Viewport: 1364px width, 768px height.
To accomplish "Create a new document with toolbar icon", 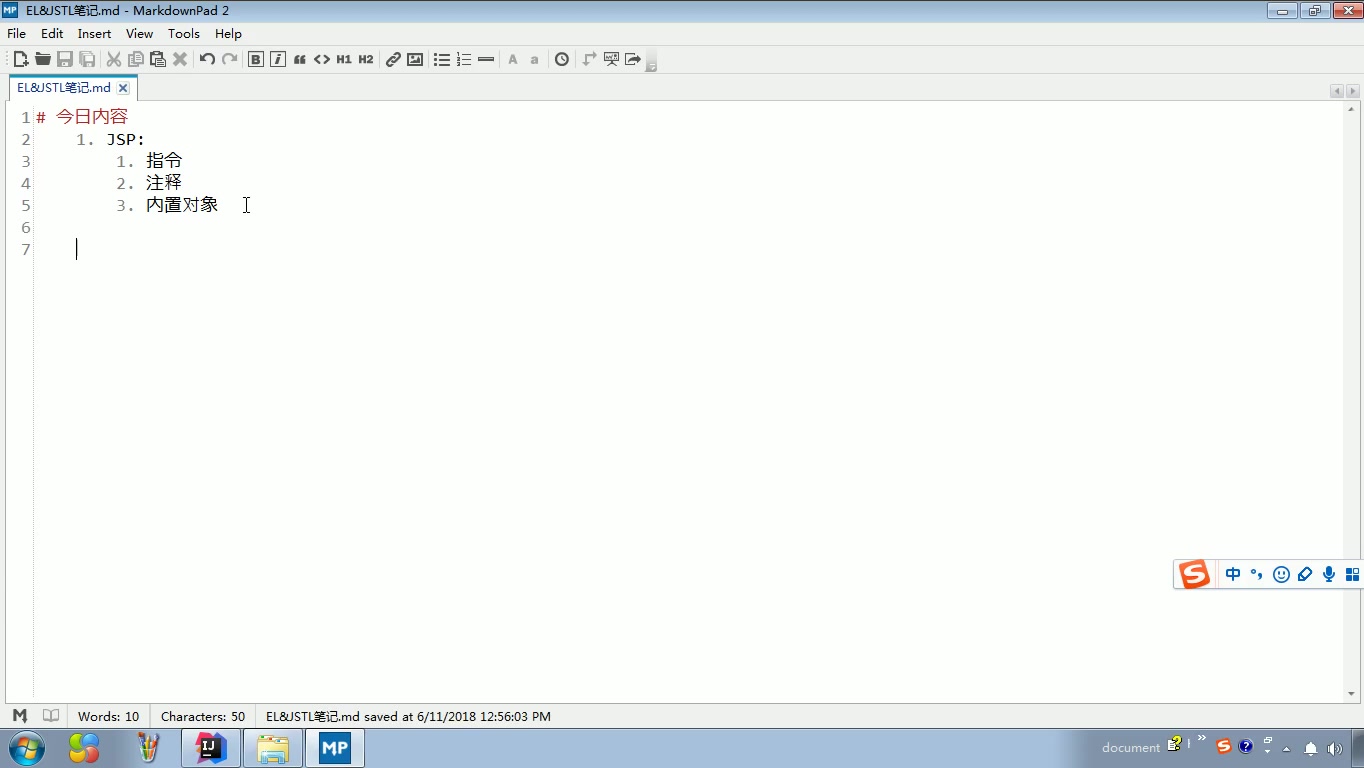I will pos(20,60).
